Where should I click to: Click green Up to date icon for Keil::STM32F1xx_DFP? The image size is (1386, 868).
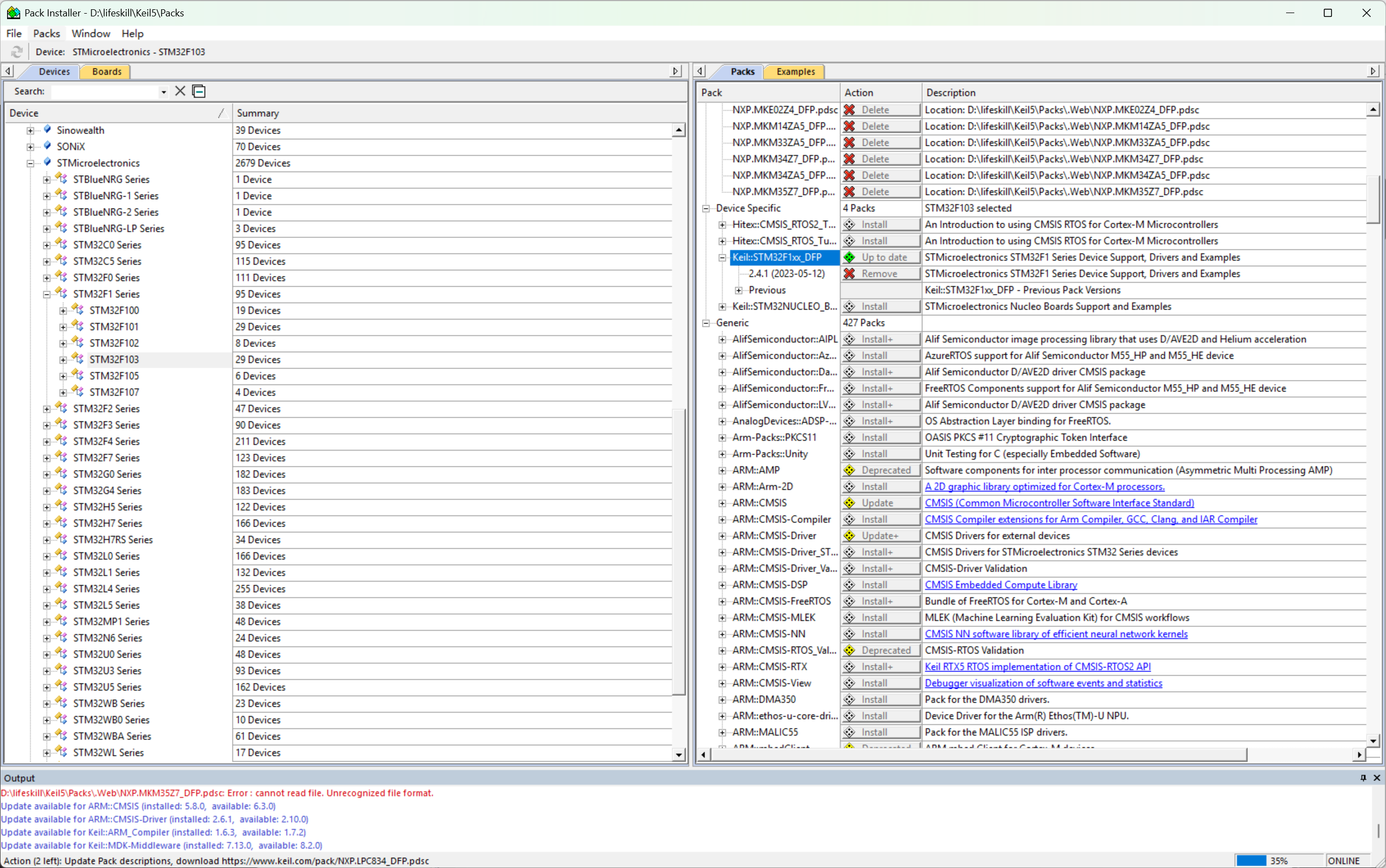[849, 257]
